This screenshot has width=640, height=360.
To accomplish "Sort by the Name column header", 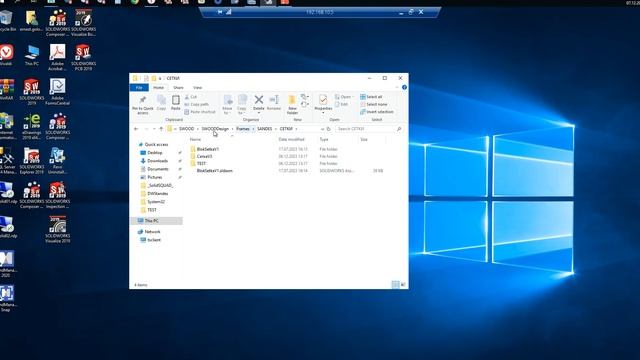I will (195, 139).
